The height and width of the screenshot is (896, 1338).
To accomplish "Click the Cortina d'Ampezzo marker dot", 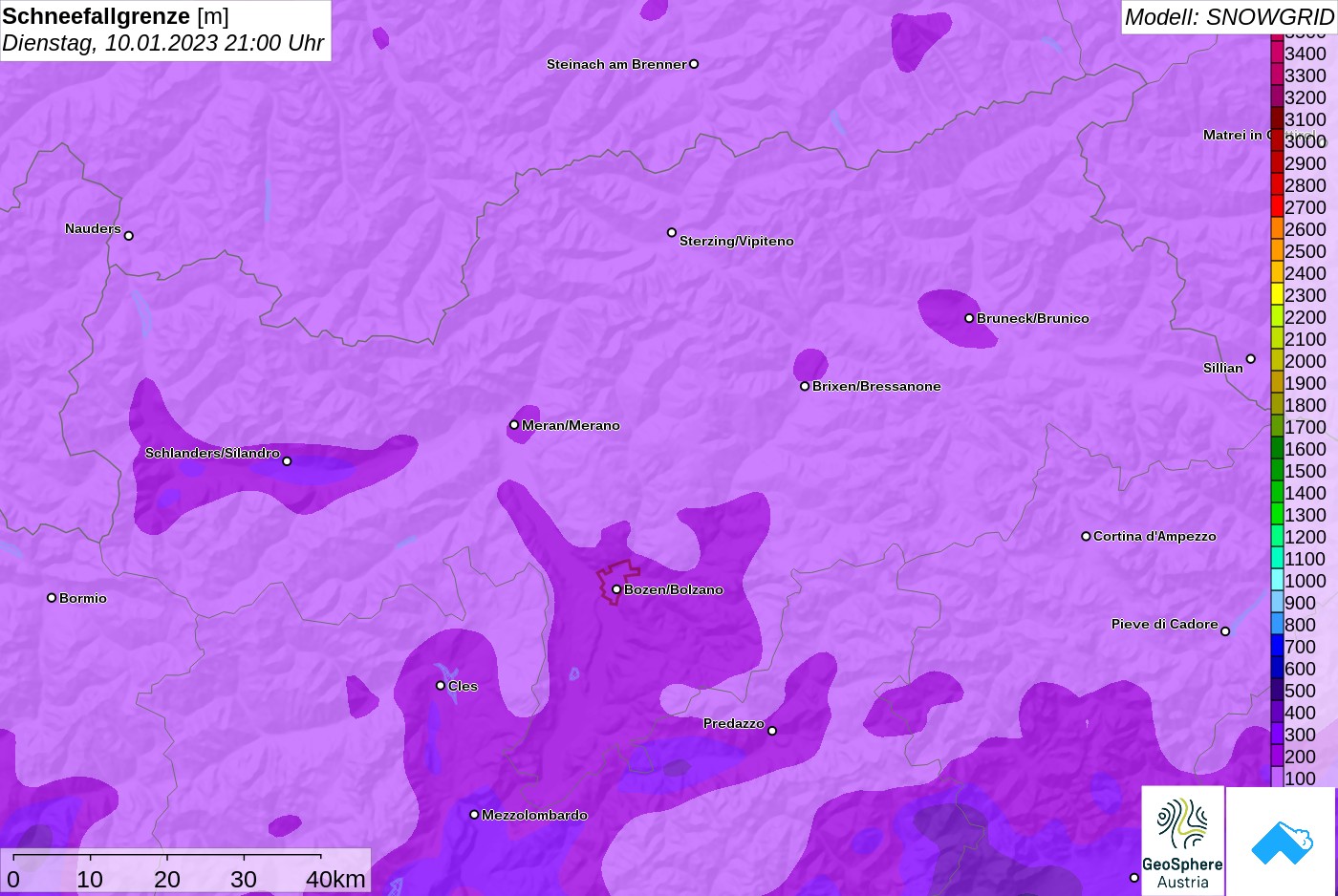I will (x=1086, y=536).
